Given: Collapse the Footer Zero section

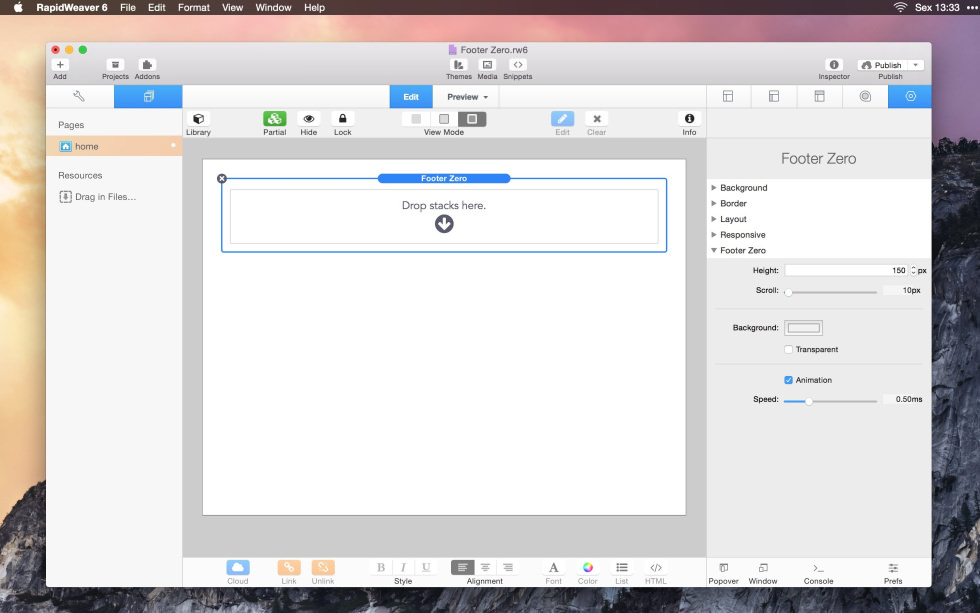Looking at the screenshot, I should click(714, 250).
